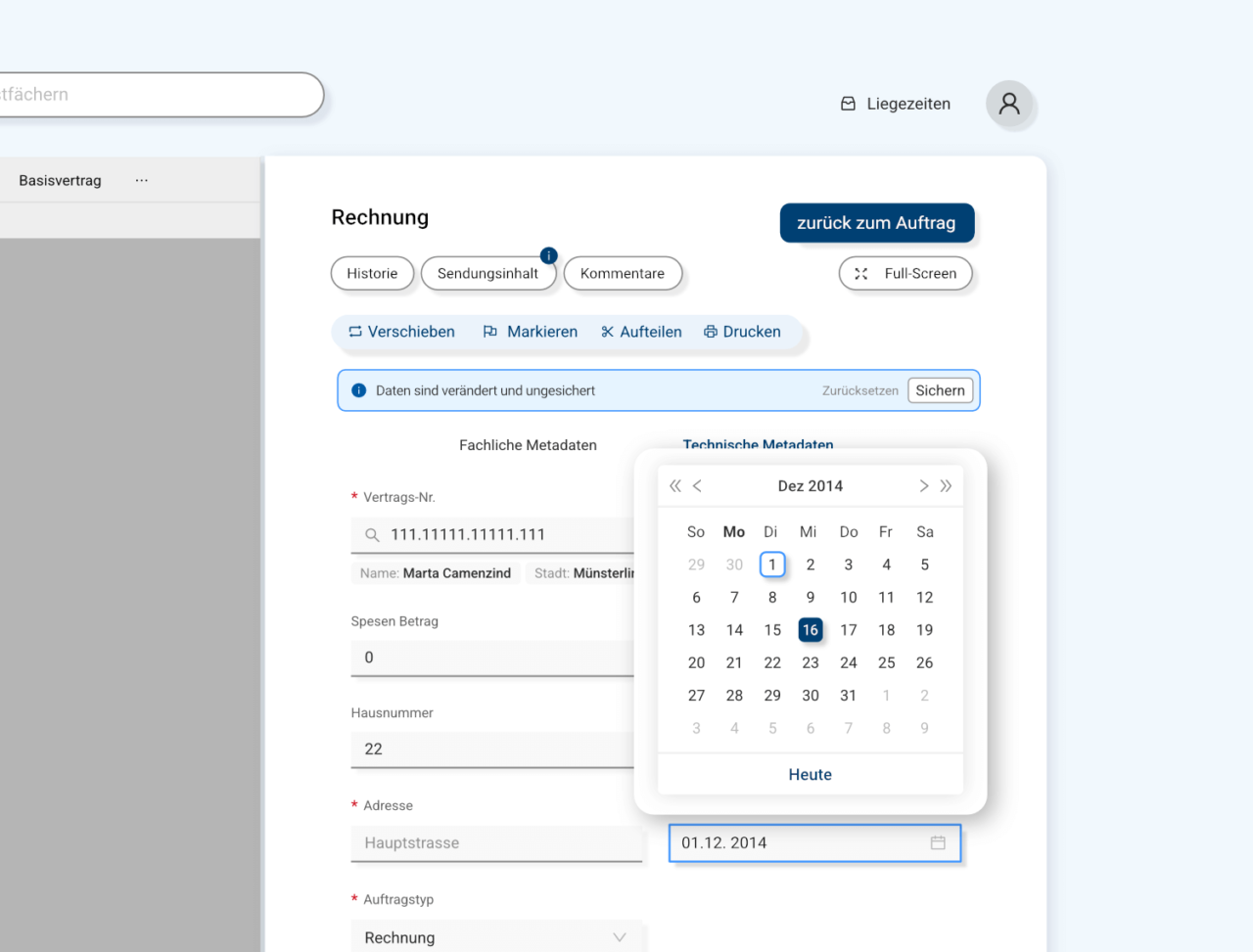Go to previous year in calendar

[675, 486]
